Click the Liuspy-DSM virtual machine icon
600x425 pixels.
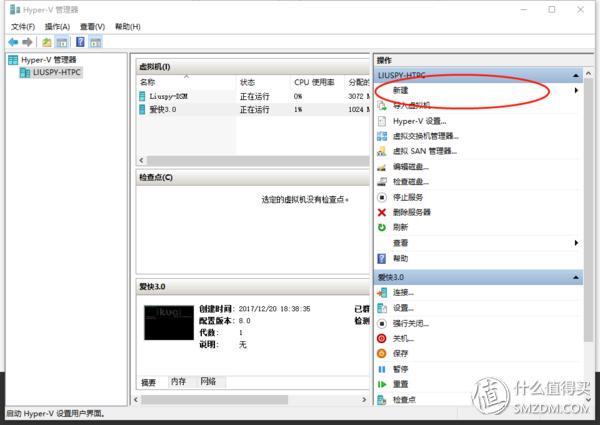point(142,96)
